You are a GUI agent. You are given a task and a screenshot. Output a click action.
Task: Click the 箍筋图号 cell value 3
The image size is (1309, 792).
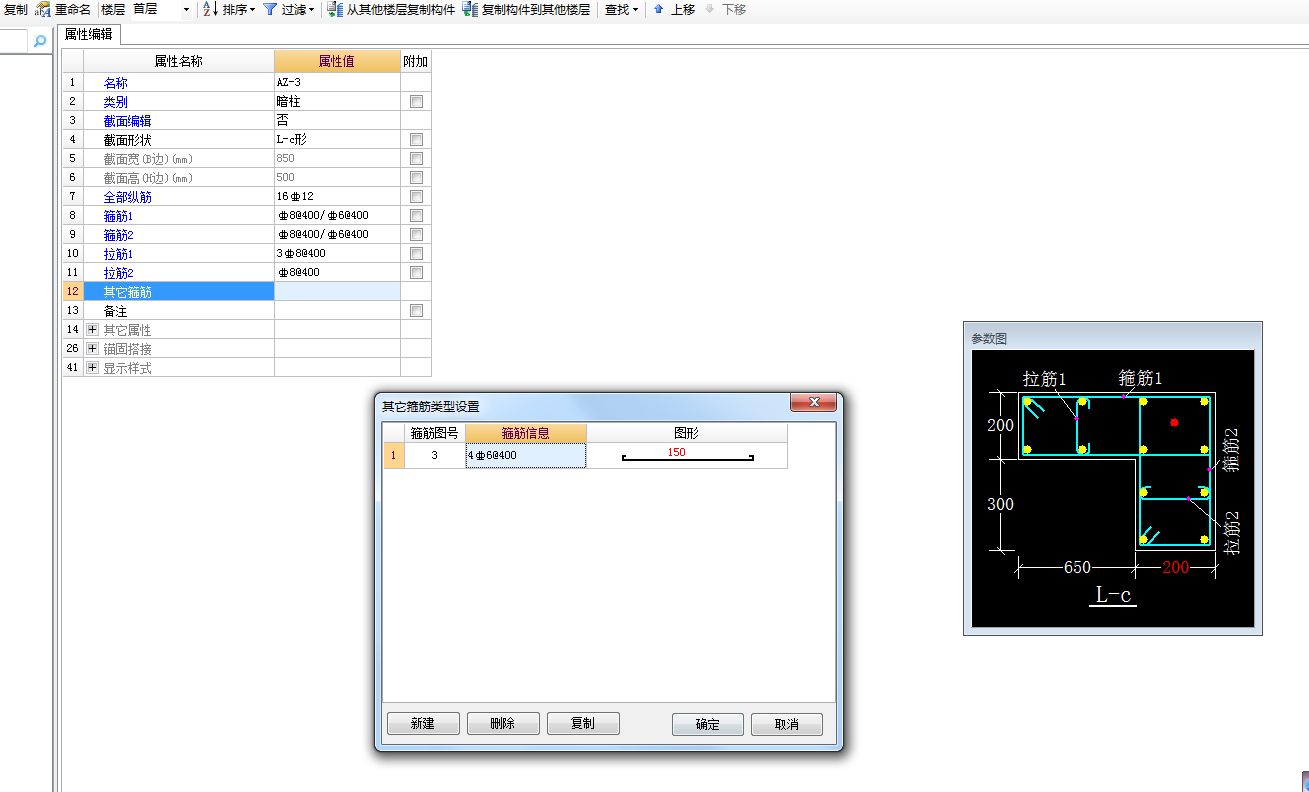coord(435,456)
